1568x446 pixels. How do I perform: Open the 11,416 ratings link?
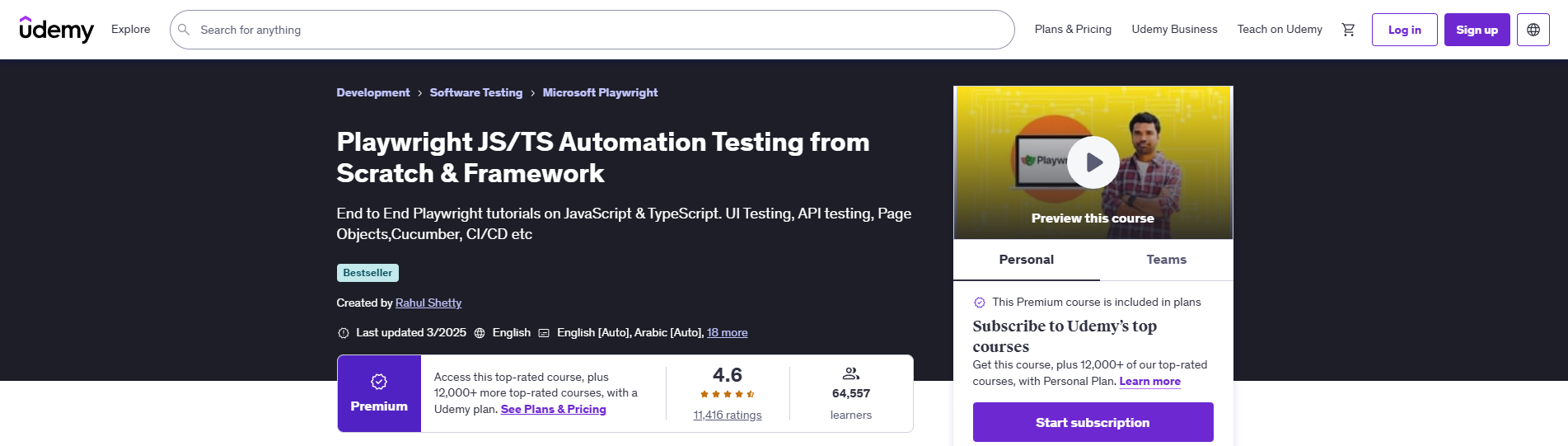[x=728, y=415]
